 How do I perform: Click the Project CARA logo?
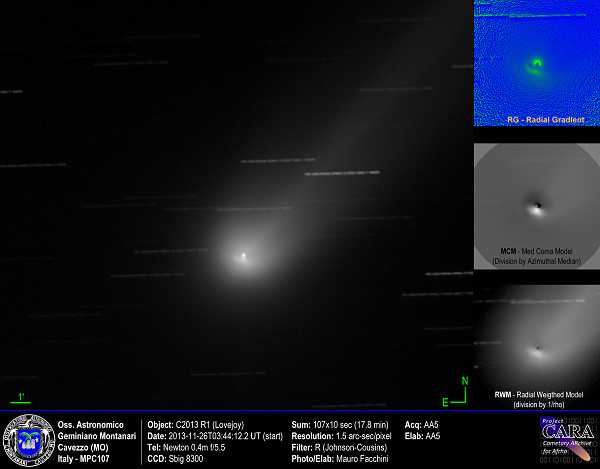[567, 438]
